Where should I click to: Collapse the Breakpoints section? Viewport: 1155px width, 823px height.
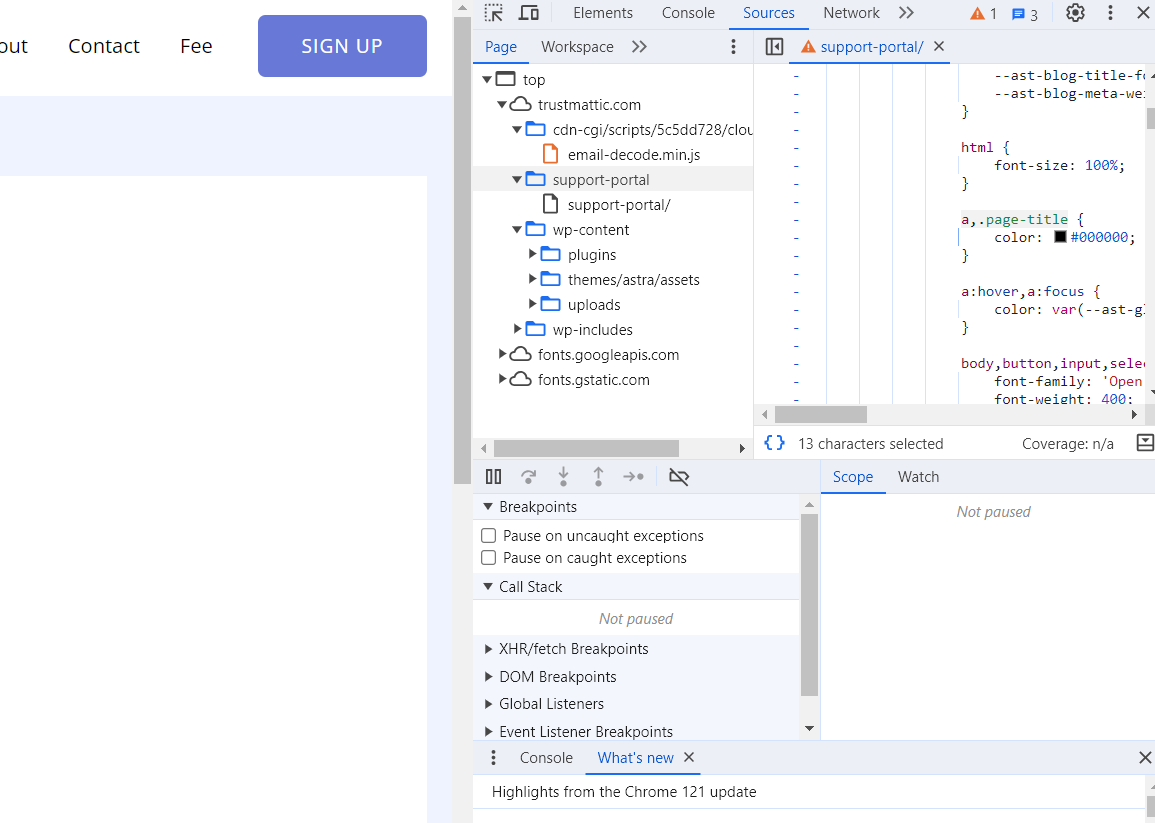488,507
